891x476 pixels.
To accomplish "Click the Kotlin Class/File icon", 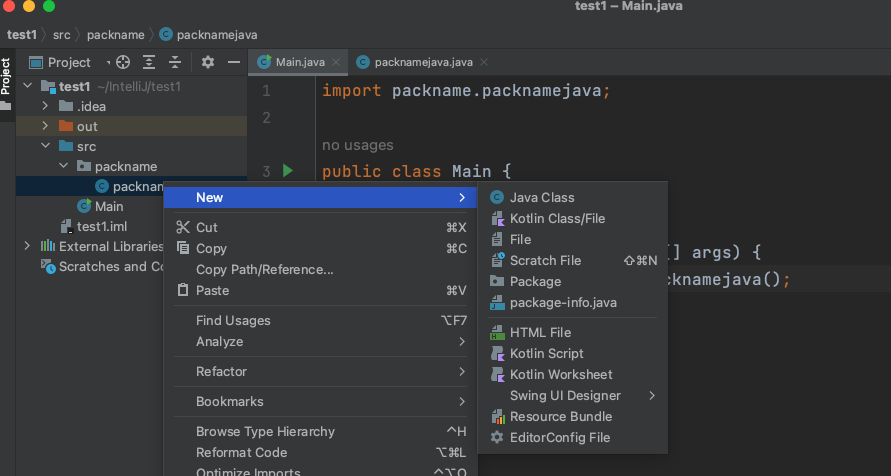I will (497, 218).
